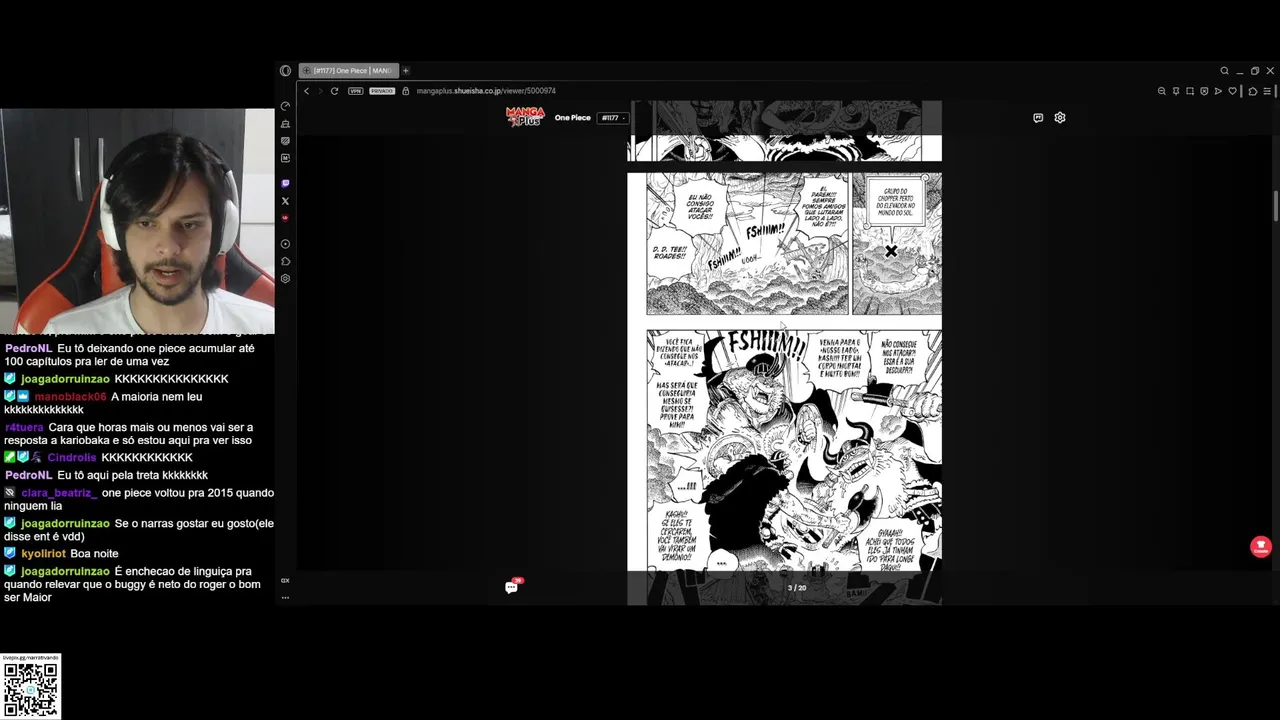Open a new tab with plus button
Screen dimensions: 1280x720
(x=406, y=71)
